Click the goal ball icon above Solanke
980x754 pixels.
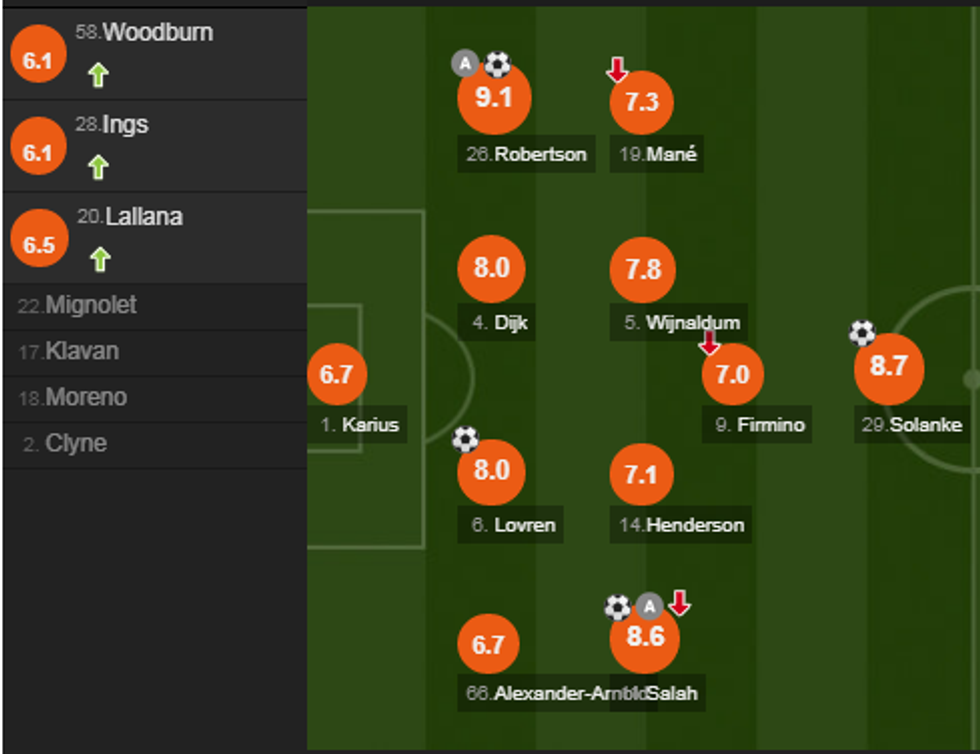(862, 333)
